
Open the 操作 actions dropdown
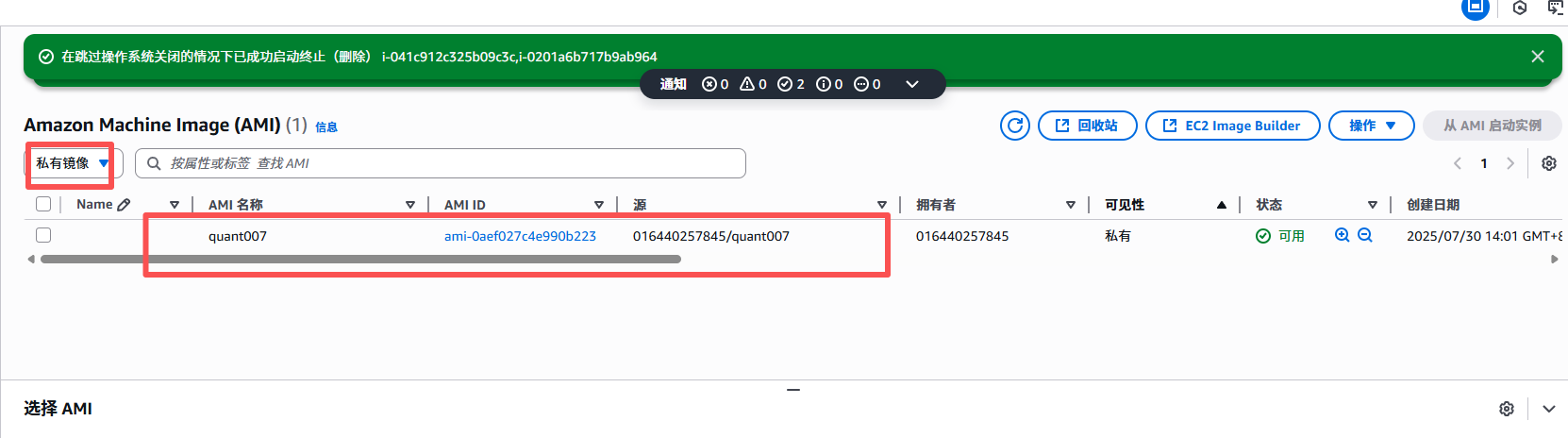(1371, 126)
